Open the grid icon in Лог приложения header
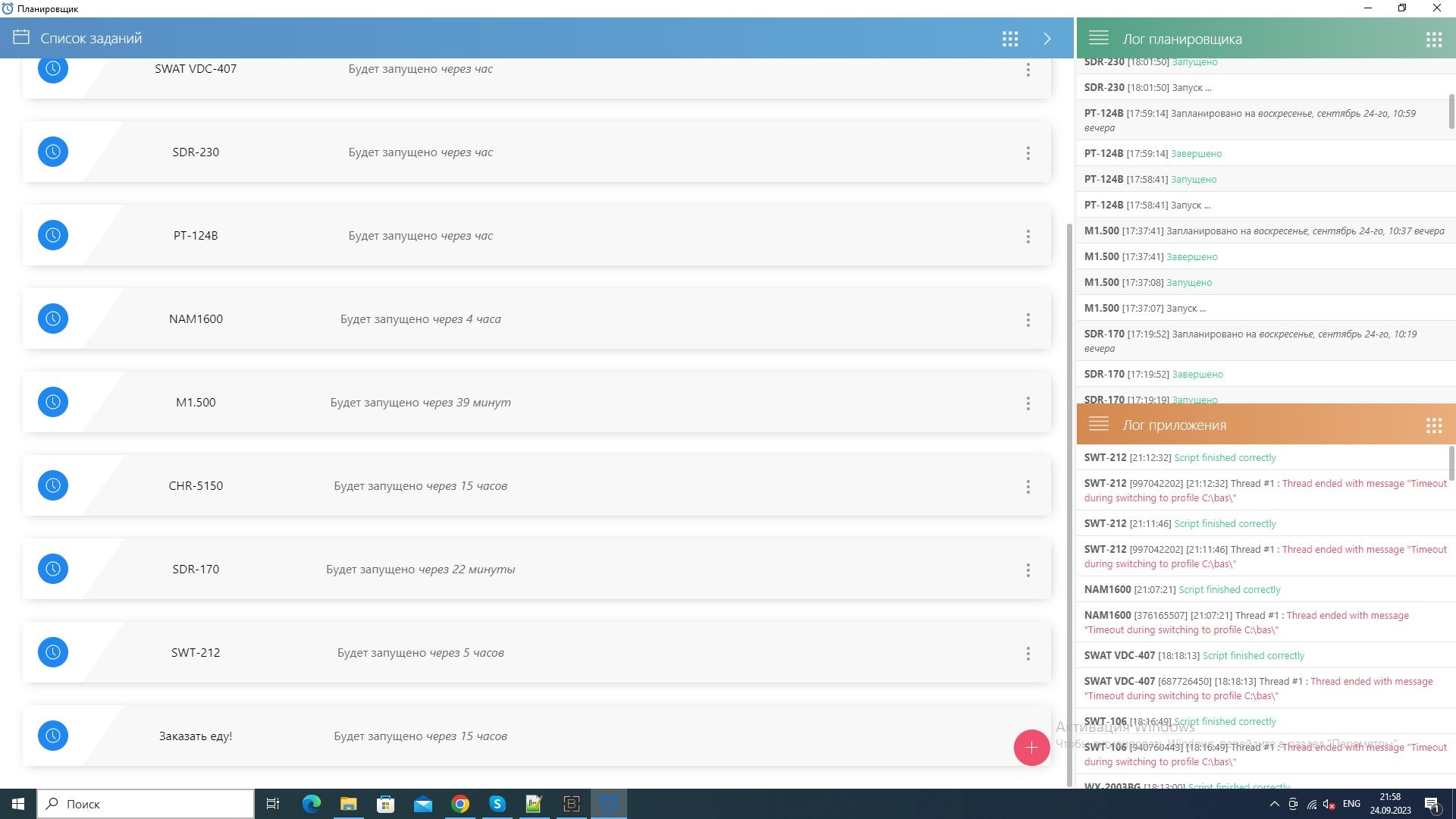This screenshot has width=1456, height=819. [x=1433, y=425]
